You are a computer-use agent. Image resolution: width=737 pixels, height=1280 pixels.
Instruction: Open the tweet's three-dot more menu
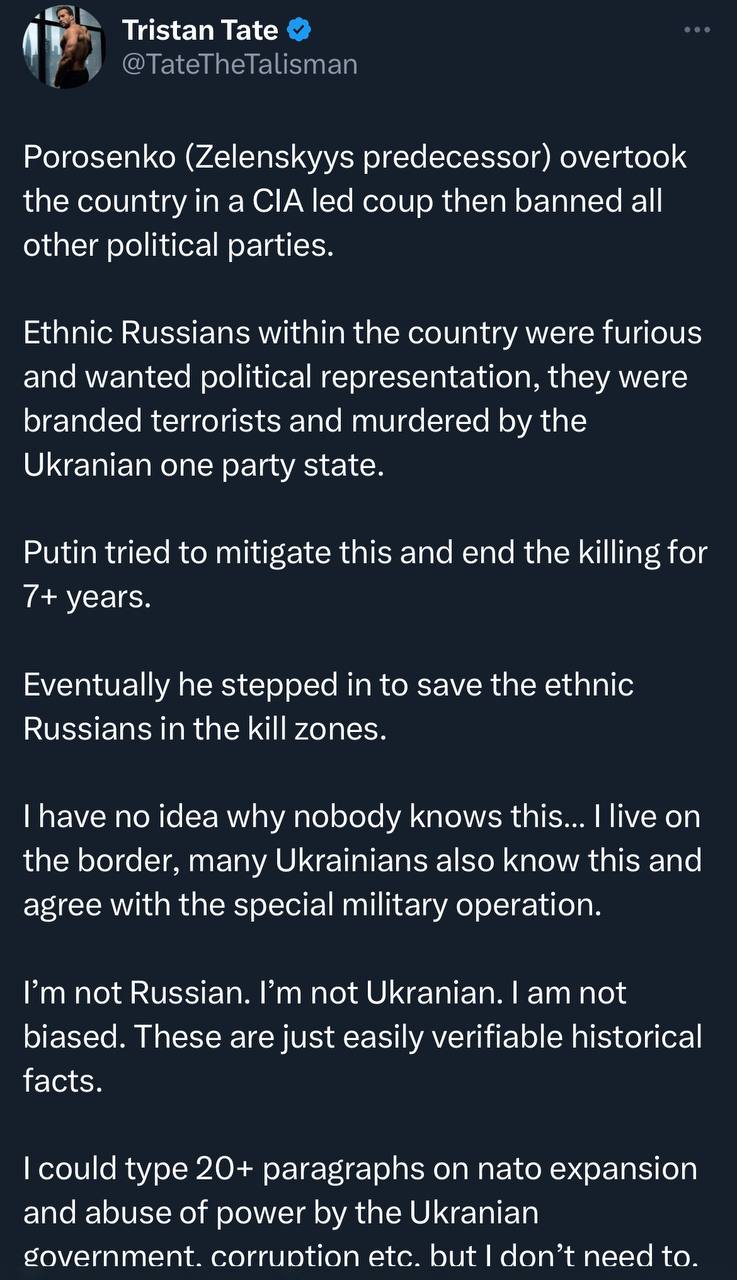696,29
